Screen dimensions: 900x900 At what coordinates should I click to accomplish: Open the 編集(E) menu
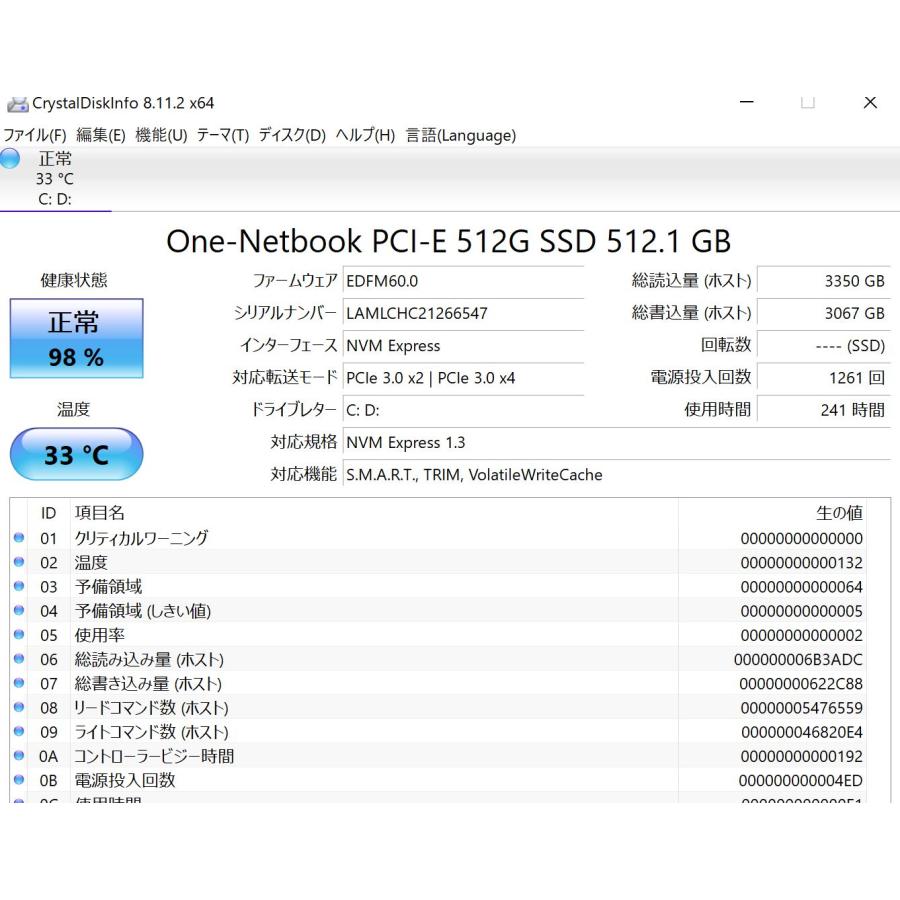[x=100, y=135]
